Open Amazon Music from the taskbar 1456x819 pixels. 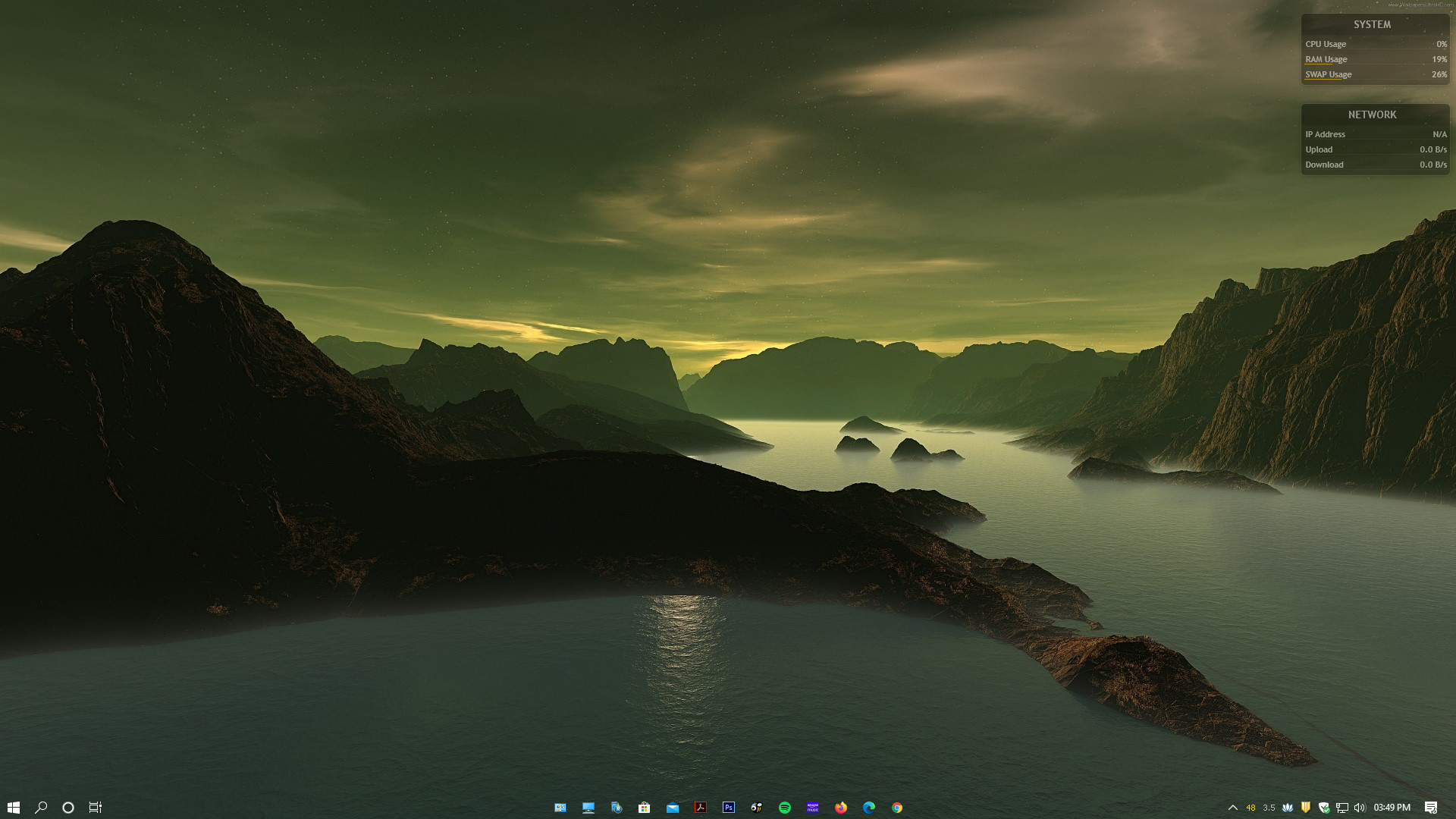(813, 808)
